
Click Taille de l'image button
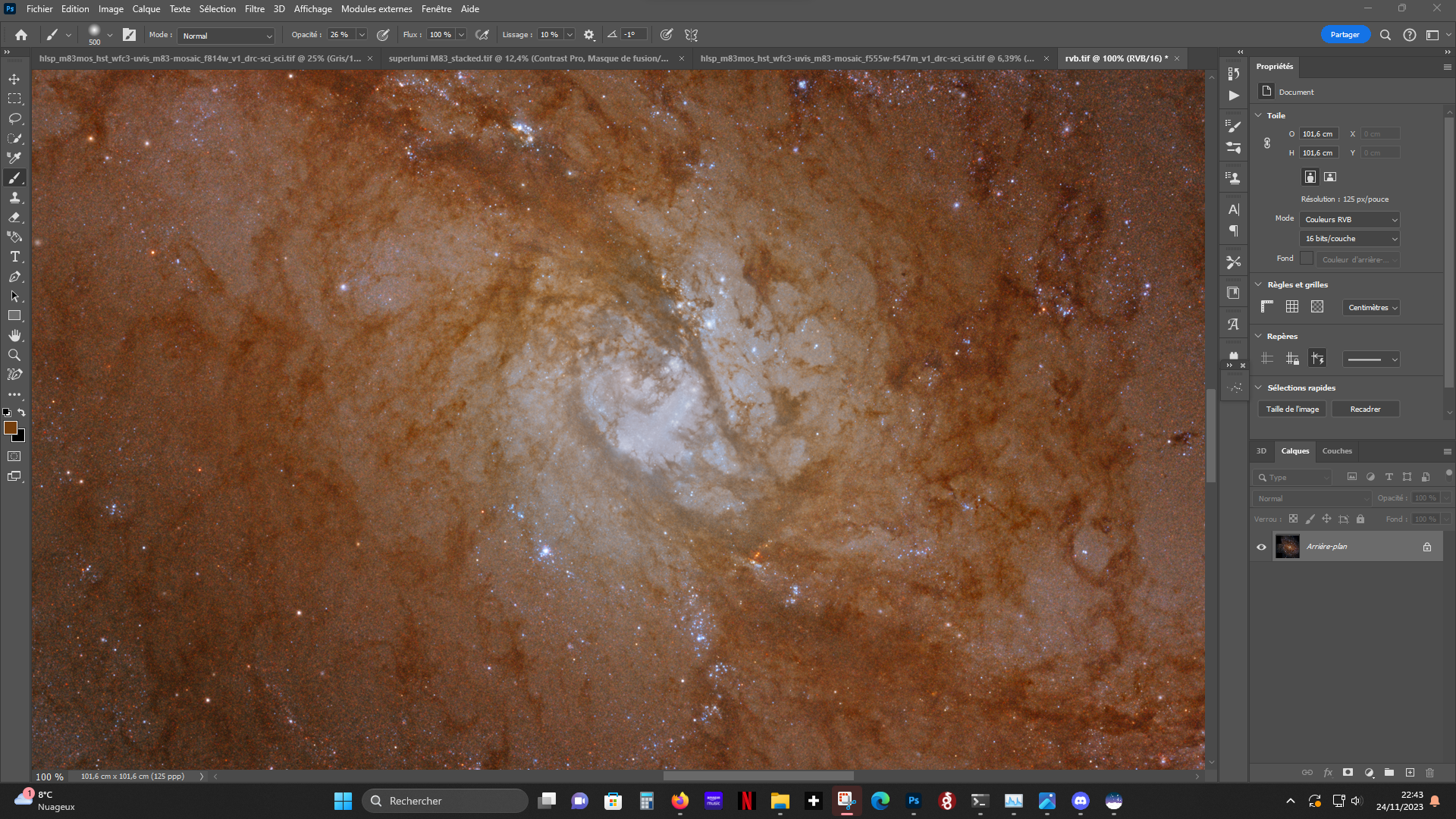(1292, 409)
